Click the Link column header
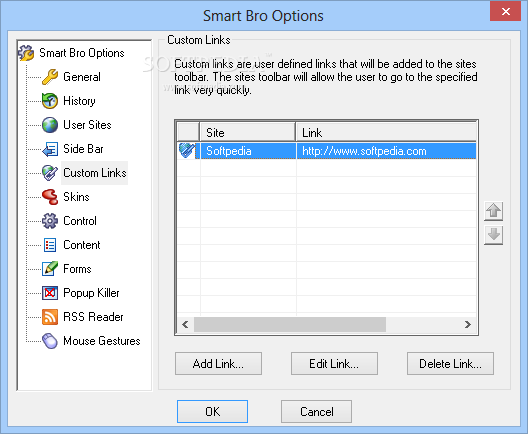528x434 pixels. click(x=386, y=132)
